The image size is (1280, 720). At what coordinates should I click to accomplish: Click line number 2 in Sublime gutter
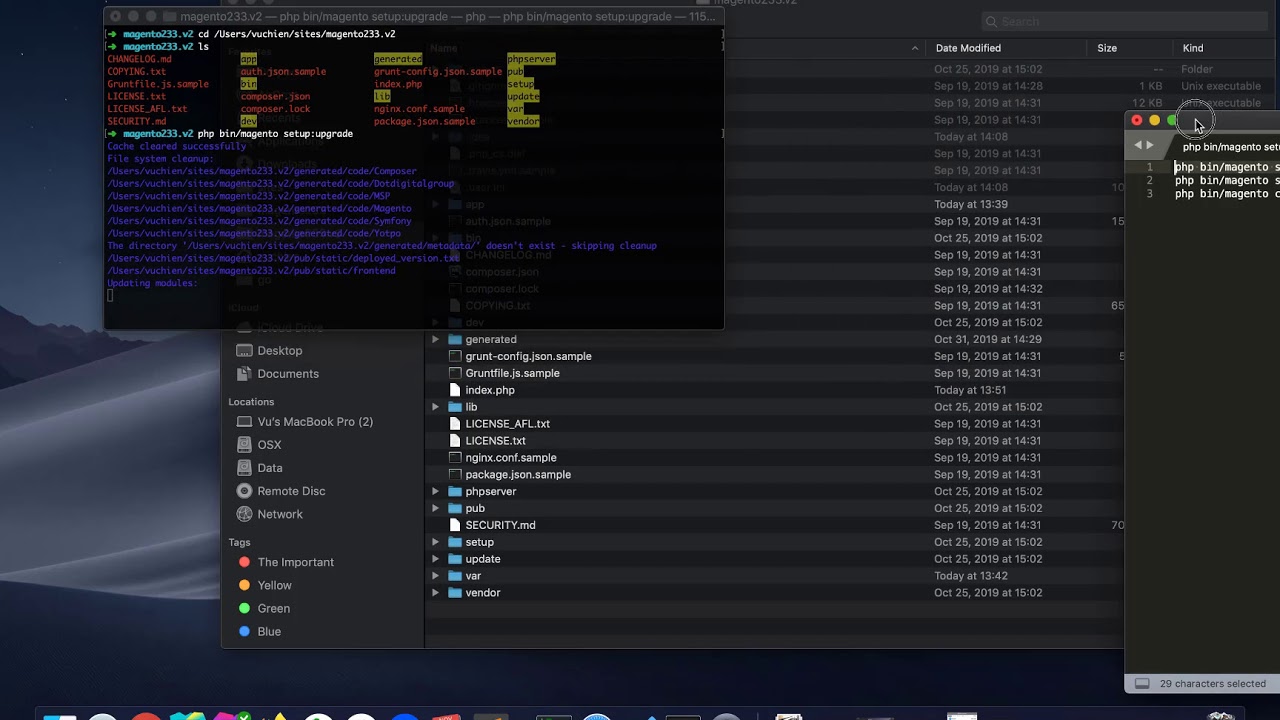pyautogui.click(x=1149, y=181)
